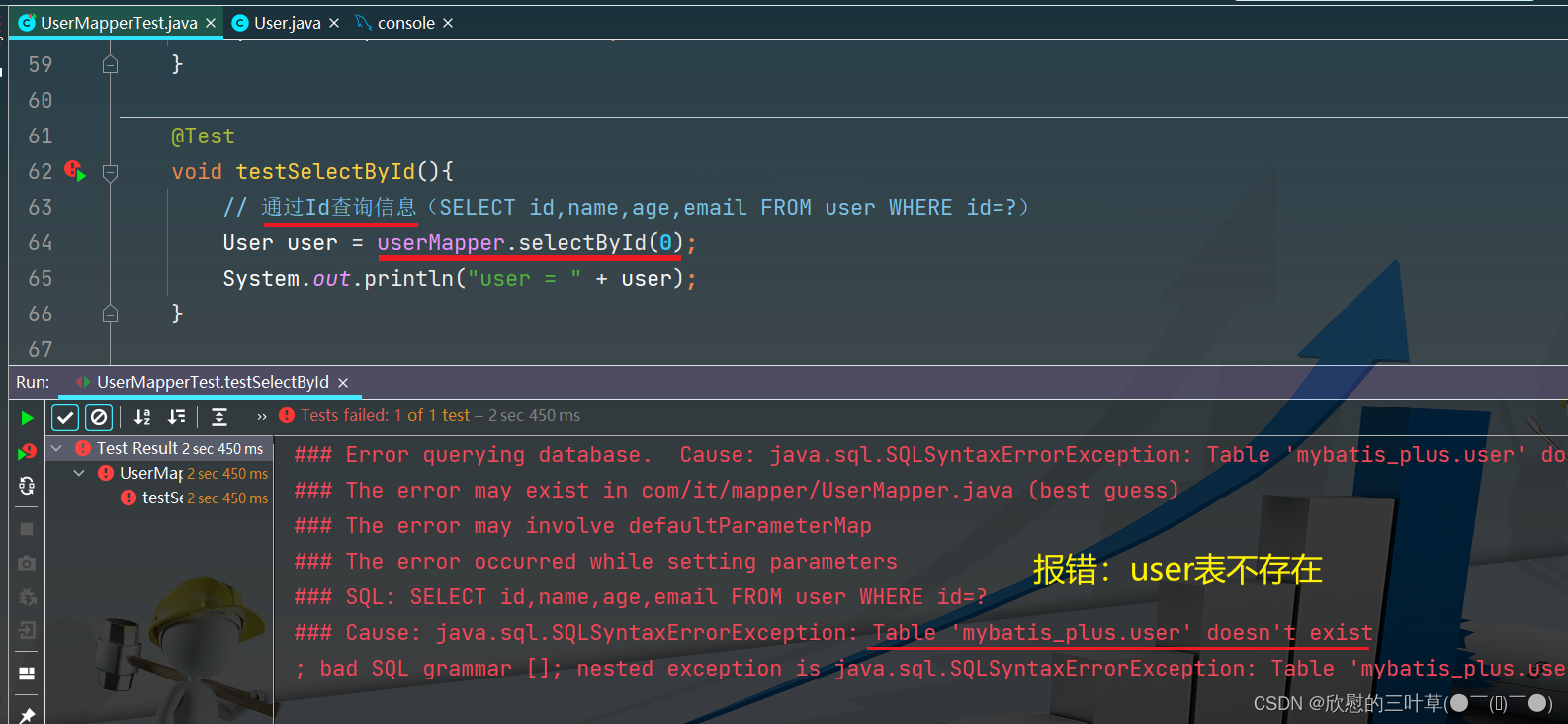Click the failed test icon of UserMap node
Image resolution: width=1568 pixels, height=724 pixels.
106,473
